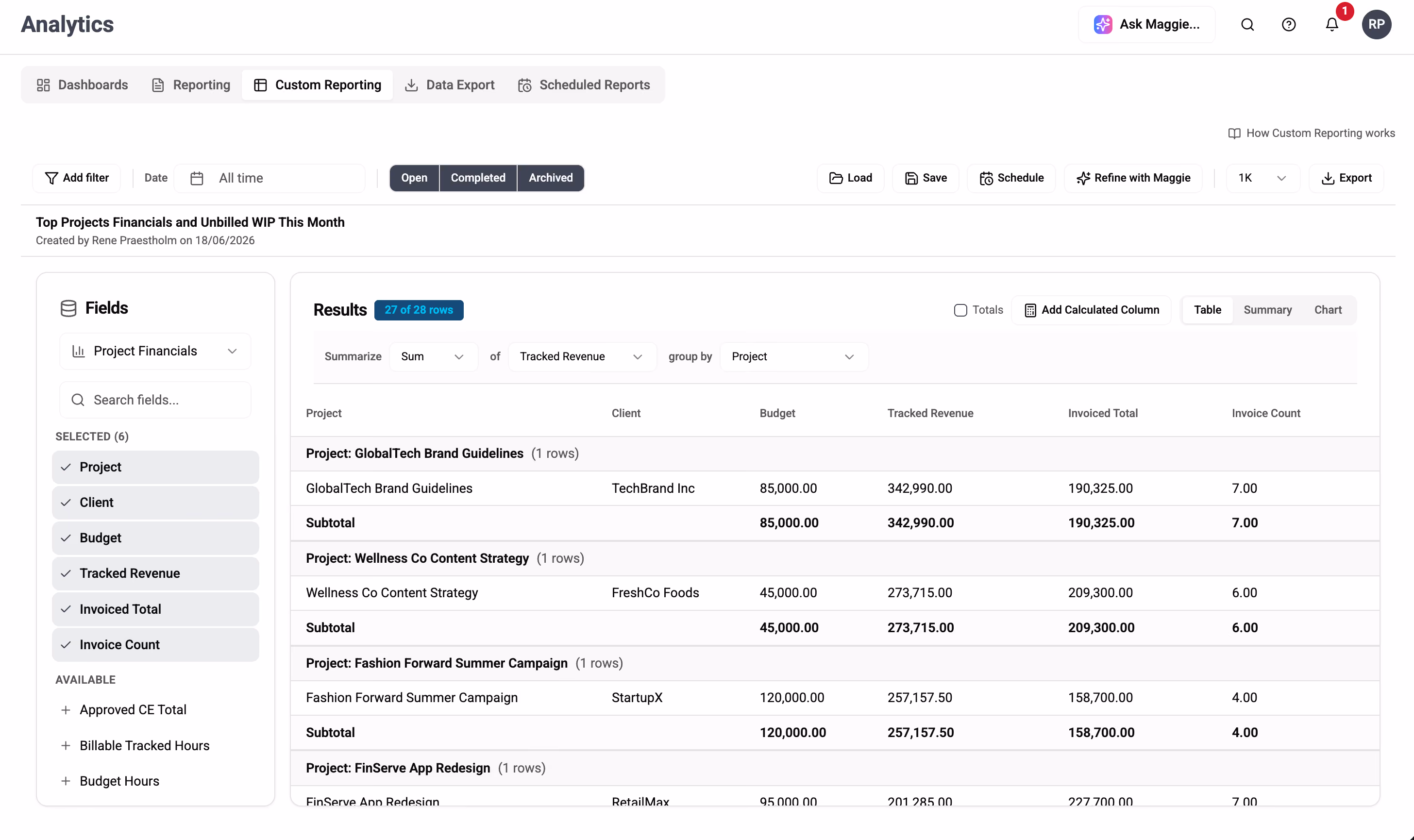Screen dimensions: 1414x840
Task: Switch to Table view
Action: [x=1208, y=310]
